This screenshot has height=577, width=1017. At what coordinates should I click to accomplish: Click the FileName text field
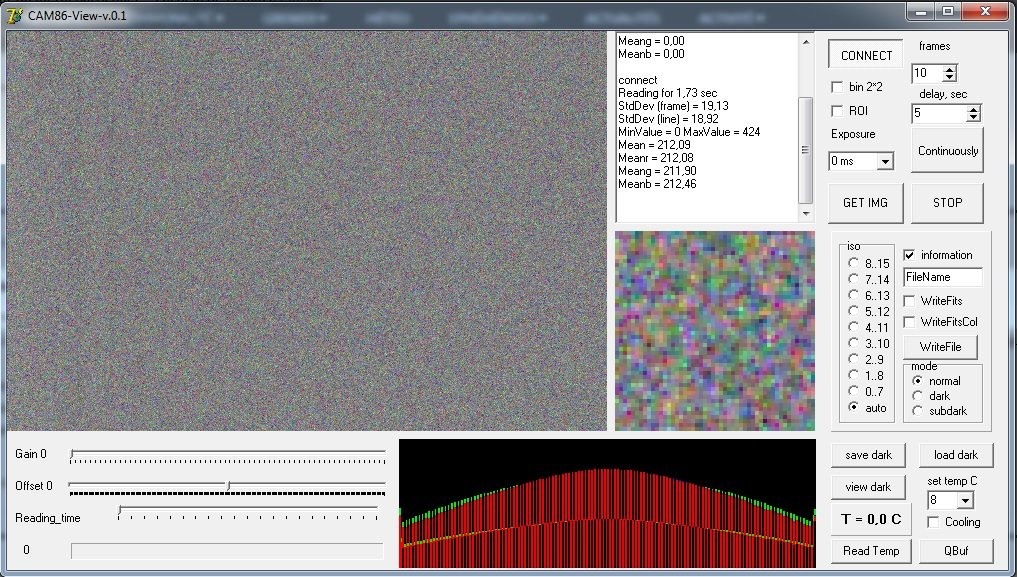pyautogui.click(x=942, y=277)
